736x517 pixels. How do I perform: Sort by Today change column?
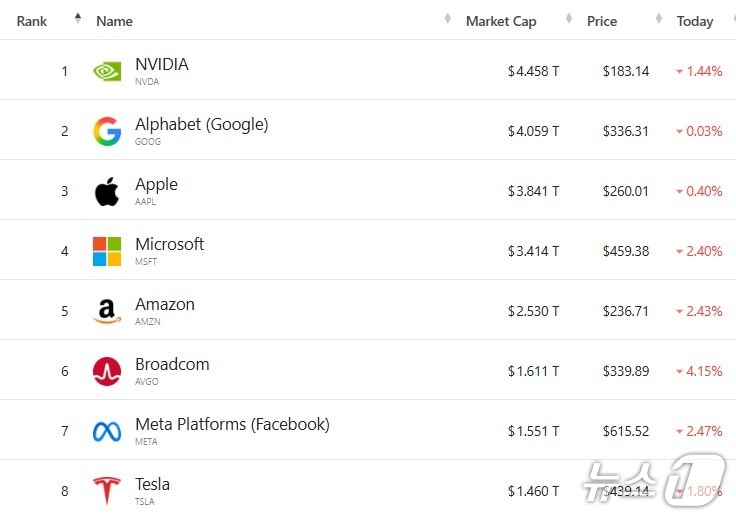click(x=695, y=21)
